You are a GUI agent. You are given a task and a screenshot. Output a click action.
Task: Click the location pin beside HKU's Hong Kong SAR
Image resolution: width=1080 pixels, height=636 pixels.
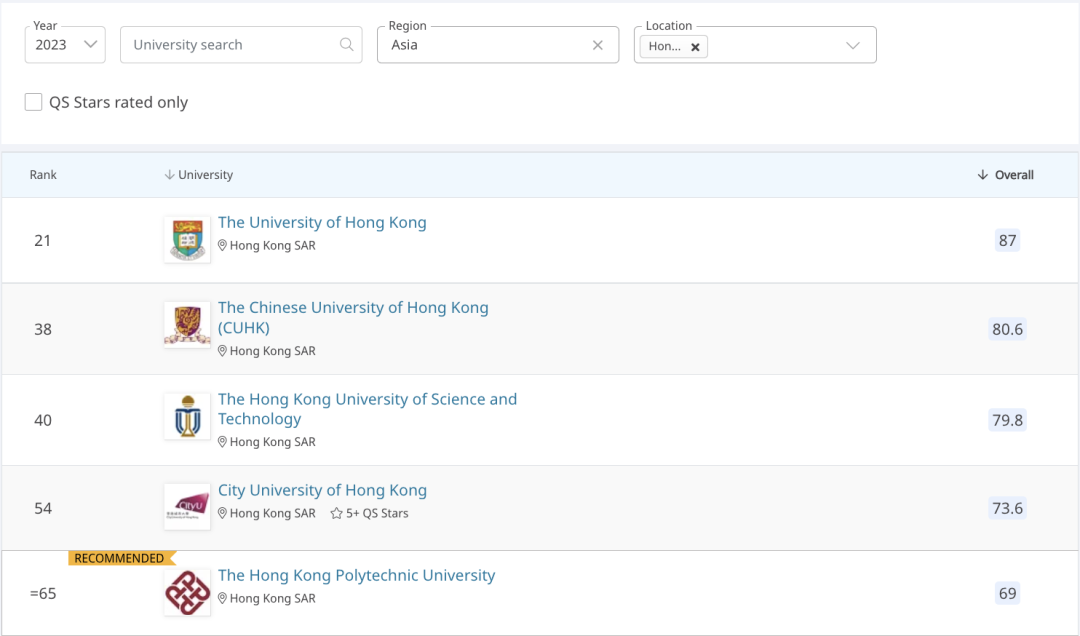(x=222, y=245)
